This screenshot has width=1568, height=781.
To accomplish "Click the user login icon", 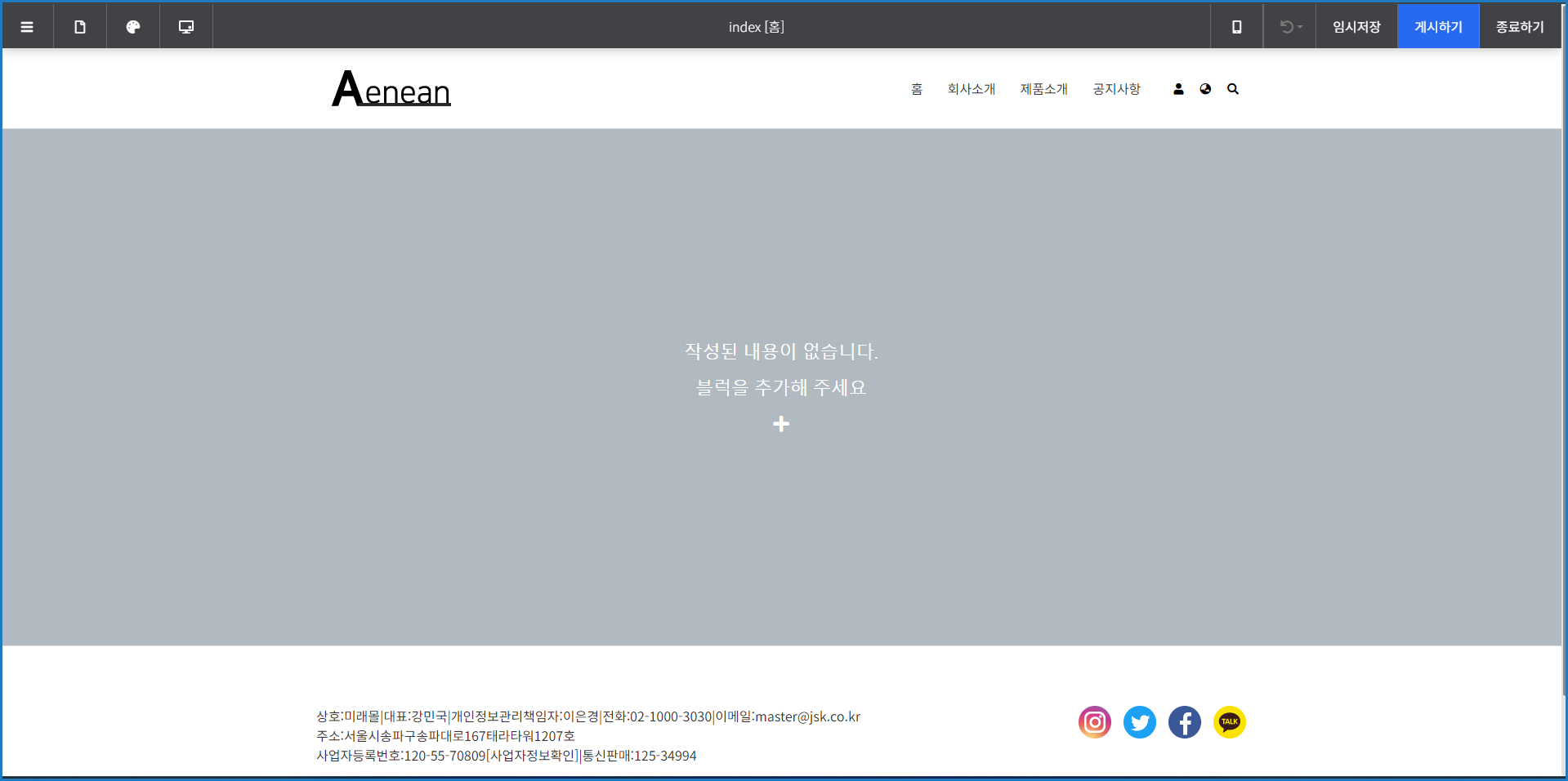I will coord(1178,89).
